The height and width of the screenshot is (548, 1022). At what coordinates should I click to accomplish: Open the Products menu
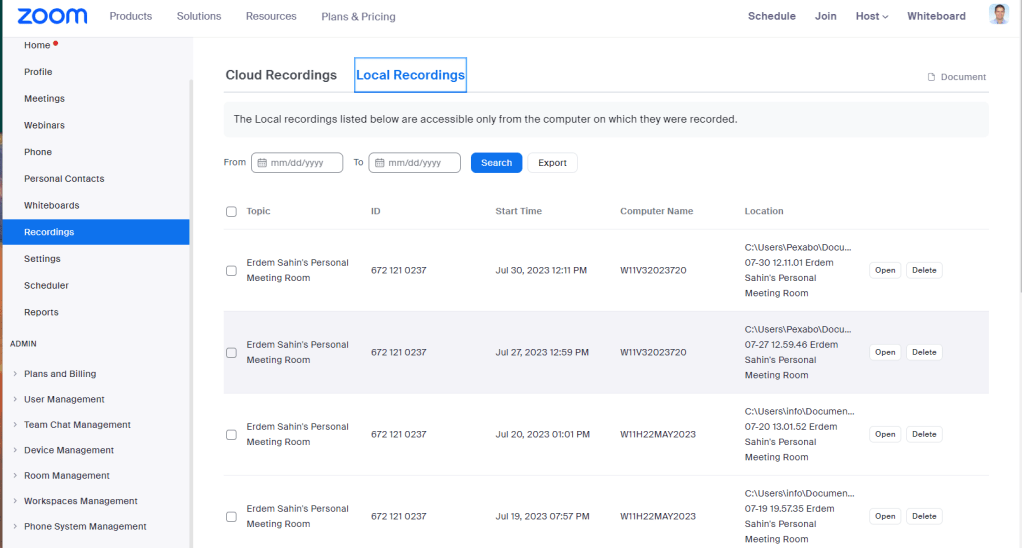point(130,16)
